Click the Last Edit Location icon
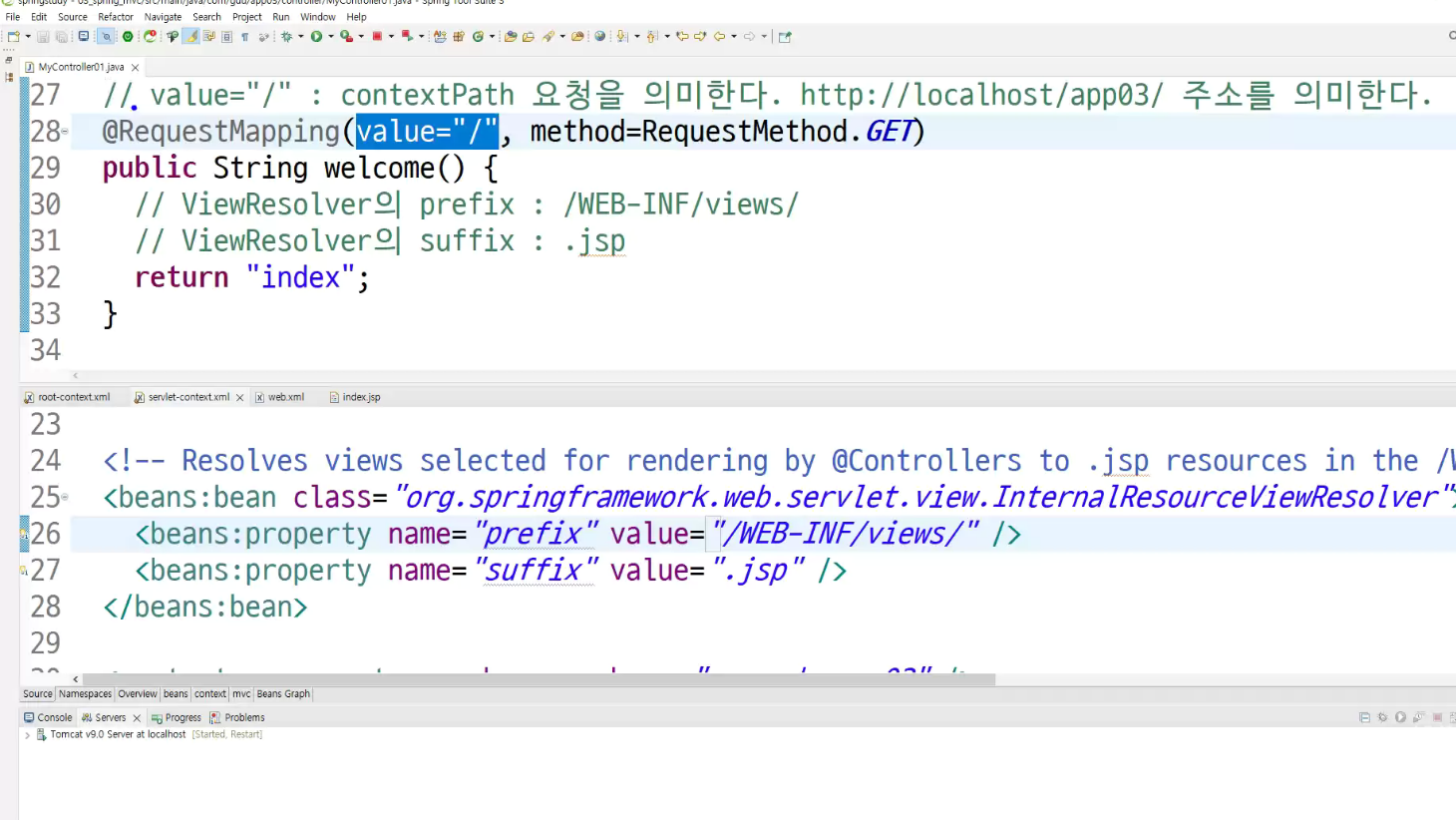This screenshot has height=820, width=1456. click(x=682, y=37)
